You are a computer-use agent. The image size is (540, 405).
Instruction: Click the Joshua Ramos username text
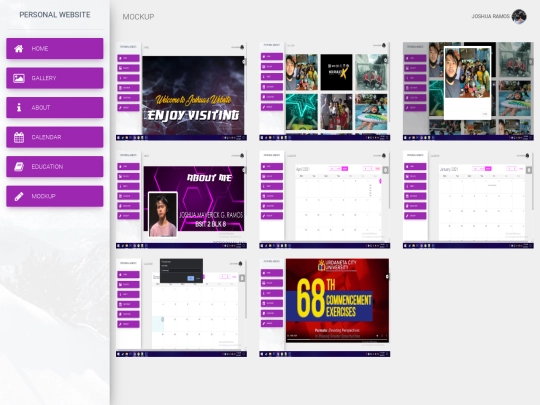click(x=490, y=16)
